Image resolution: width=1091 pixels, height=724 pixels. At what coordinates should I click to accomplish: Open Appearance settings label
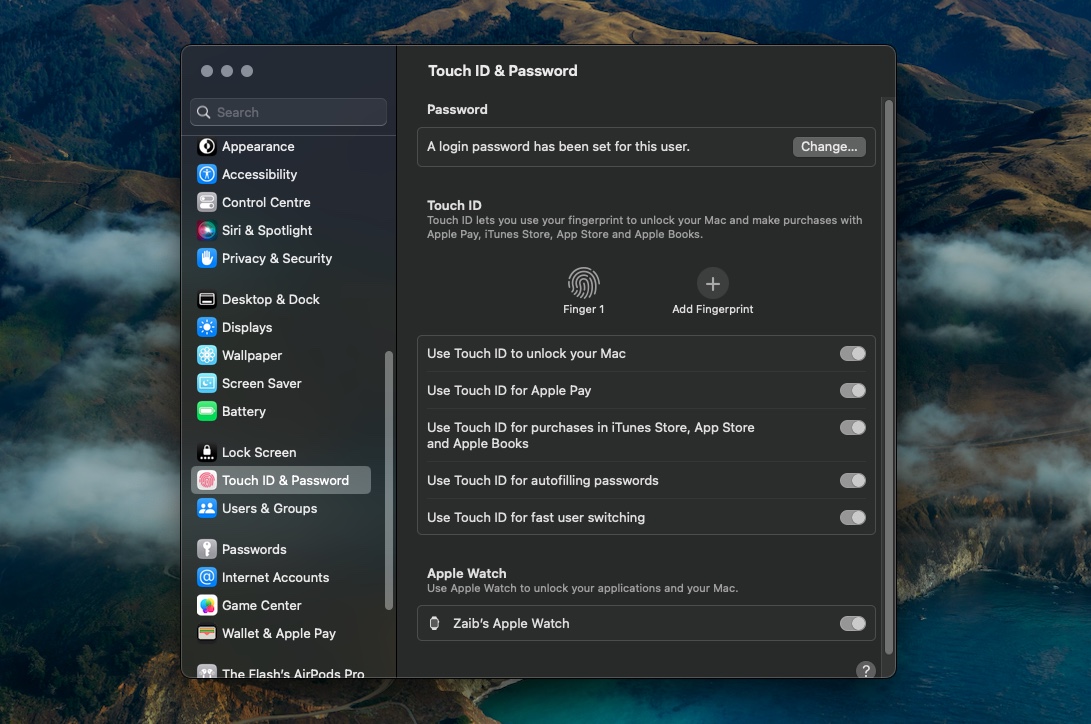point(258,146)
